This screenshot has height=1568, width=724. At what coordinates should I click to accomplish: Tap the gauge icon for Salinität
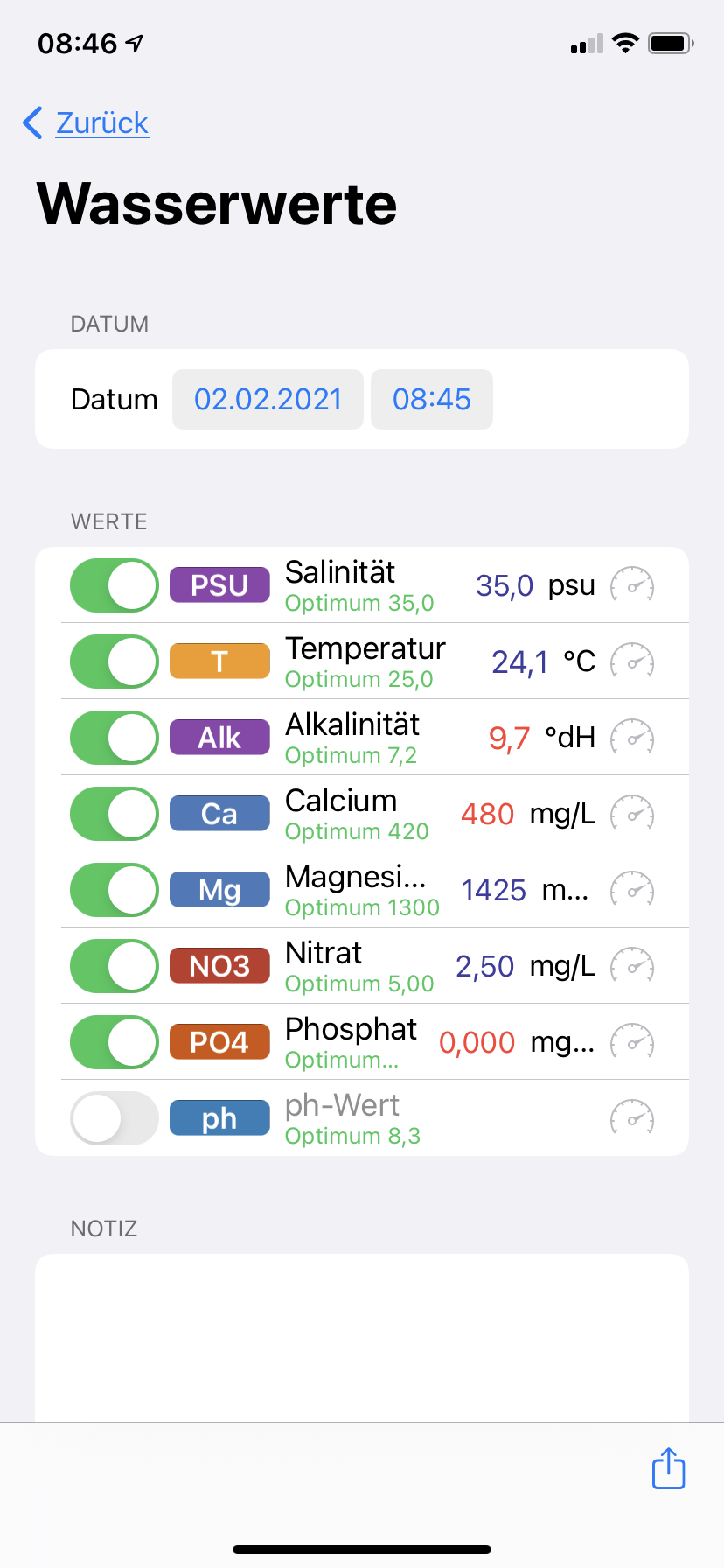[631, 585]
